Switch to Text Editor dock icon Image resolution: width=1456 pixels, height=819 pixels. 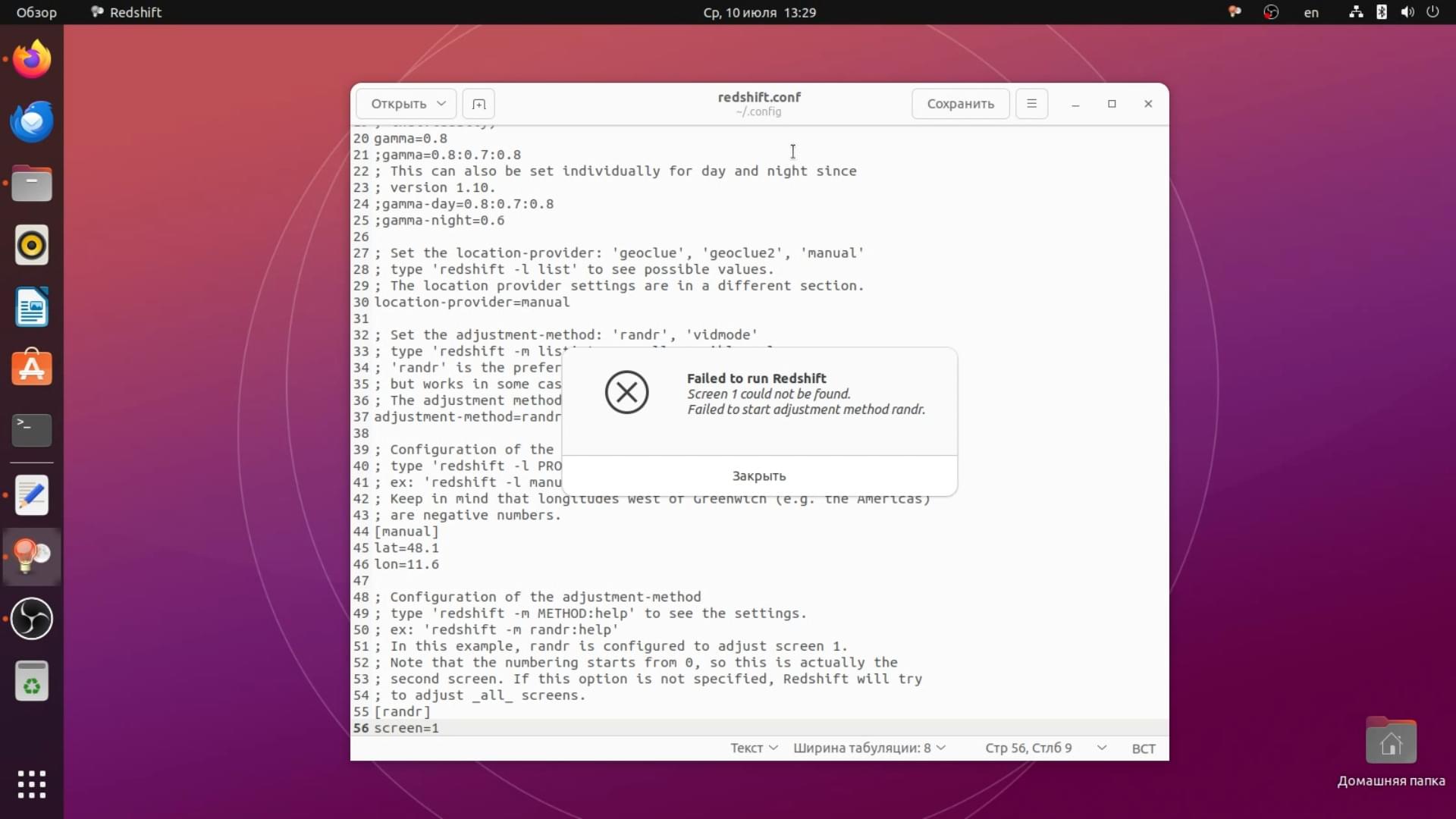[x=32, y=495]
